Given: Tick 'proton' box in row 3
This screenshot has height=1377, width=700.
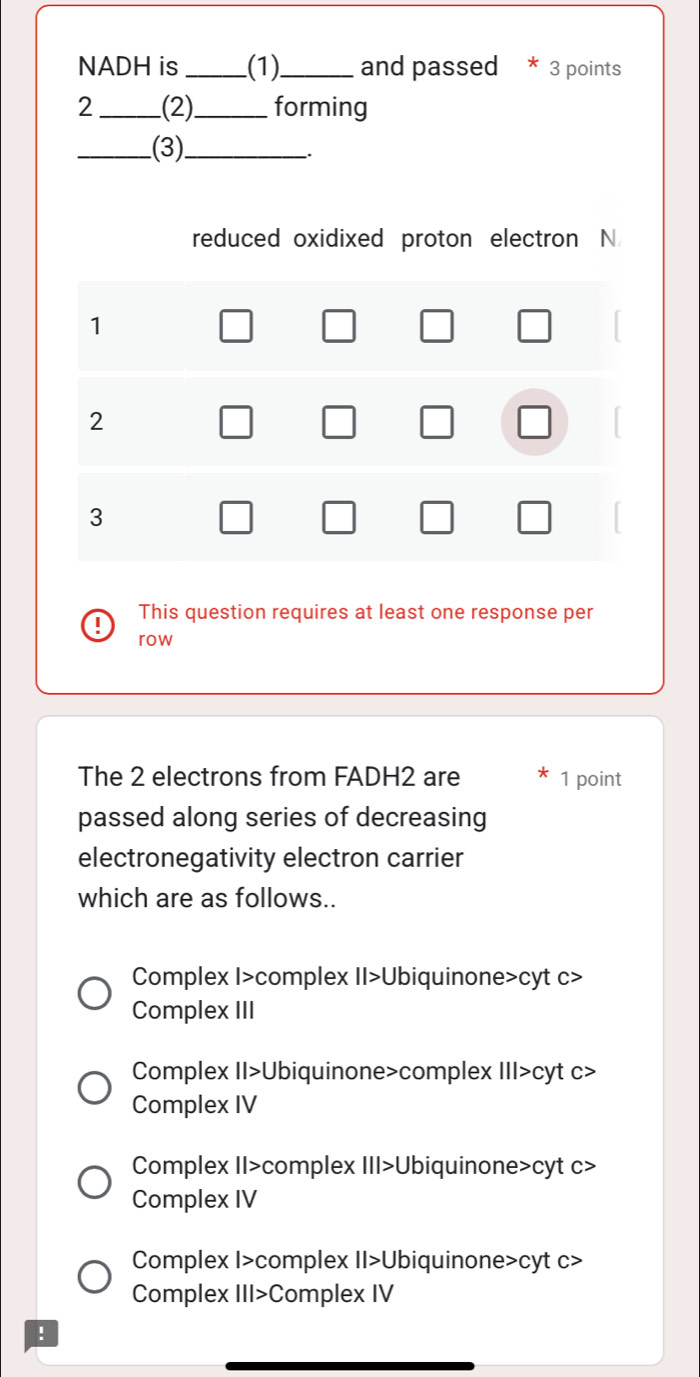Looking at the screenshot, I should [x=435, y=518].
